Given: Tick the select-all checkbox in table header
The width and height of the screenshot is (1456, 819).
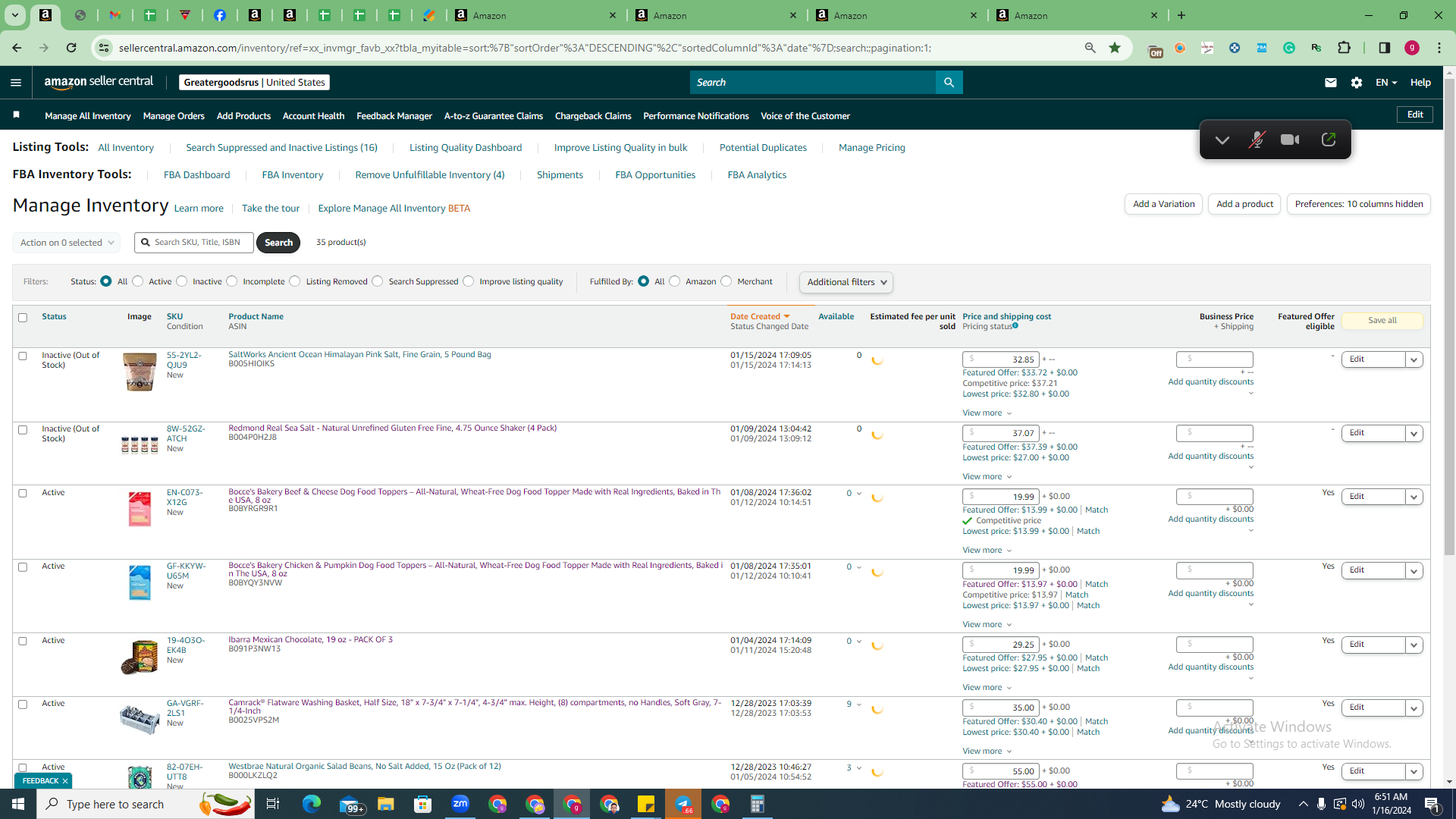Looking at the screenshot, I should (23, 318).
